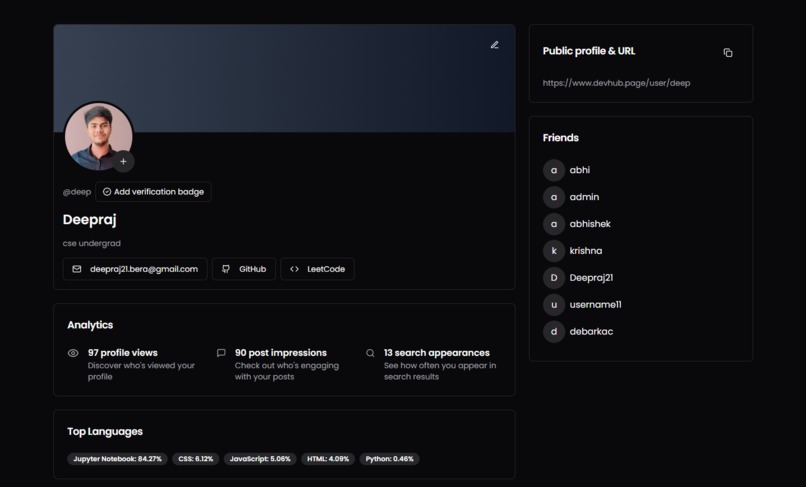
Task: Select the public URL https://www.devhub.page/user/deep
Action: tap(616, 83)
